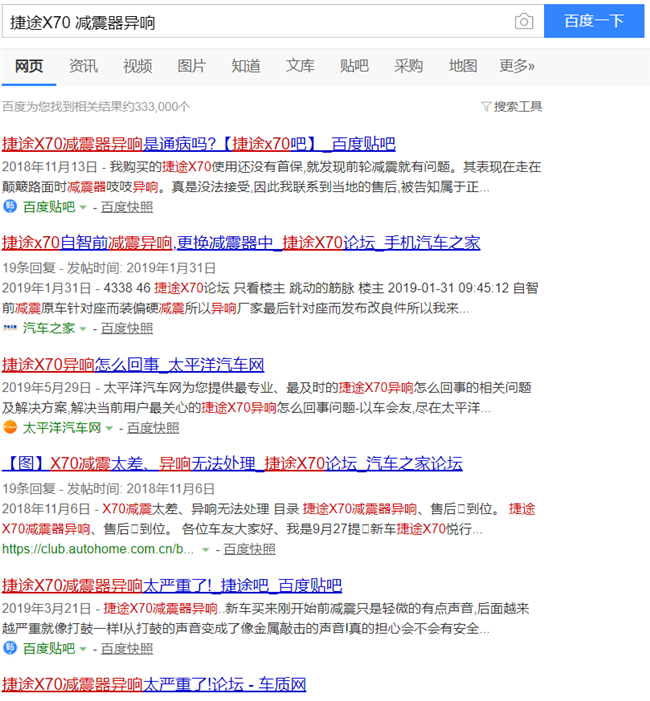Click the 百度贴吧 source link of the first result
This screenshot has height=701, width=650.
(x=49, y=207)
